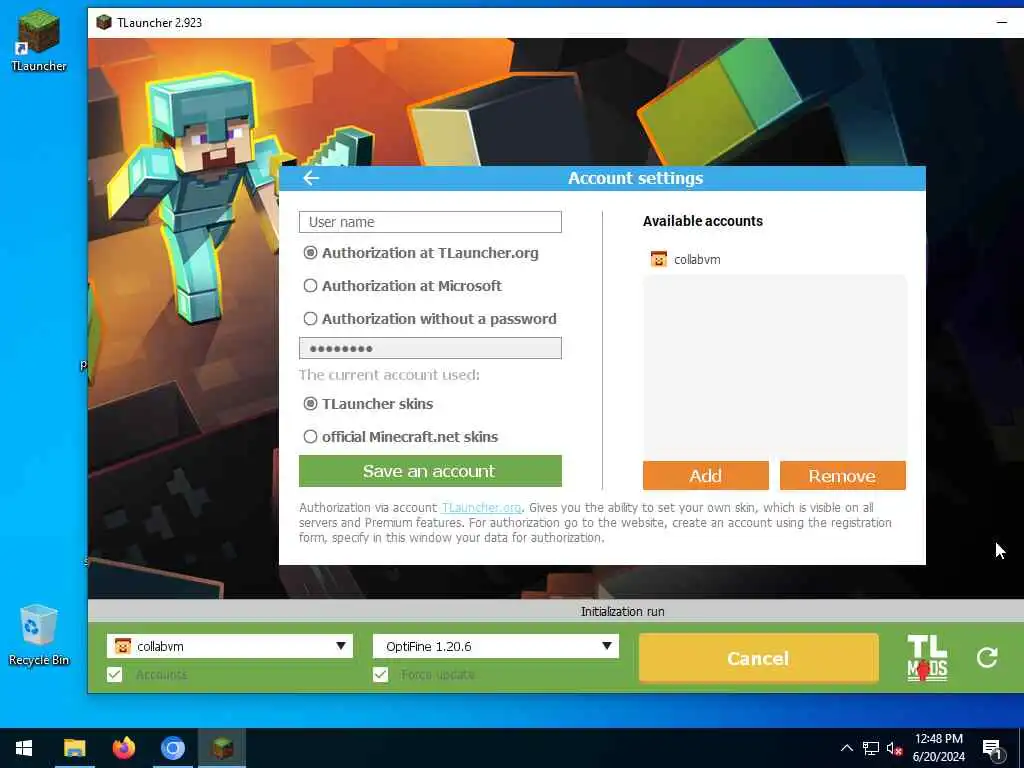Open Recycle Bin on desktop
Image resolution: width=1024 pixels, height=768 pixels.
[x=39, y=635]
